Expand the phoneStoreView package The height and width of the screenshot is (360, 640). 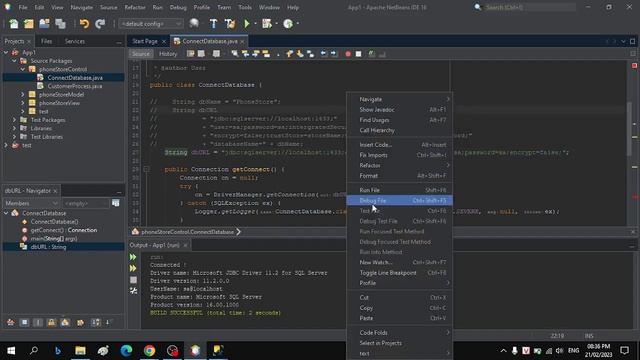pos(23,103)
